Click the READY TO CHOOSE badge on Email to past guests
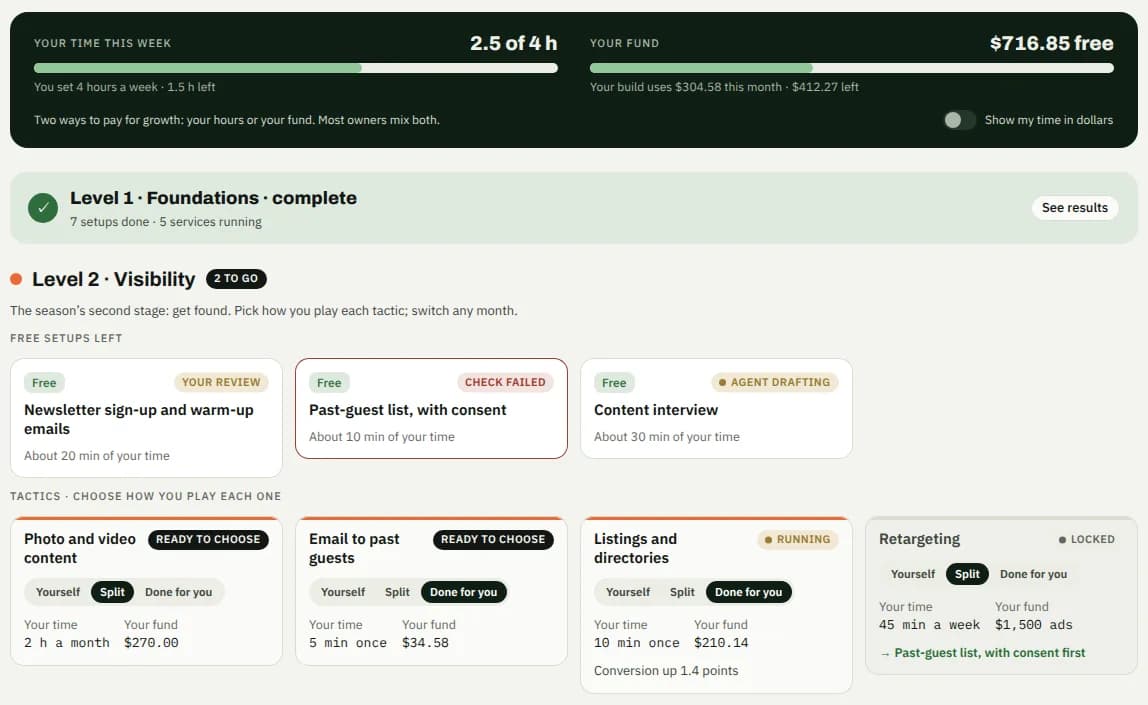 (493, 540)
